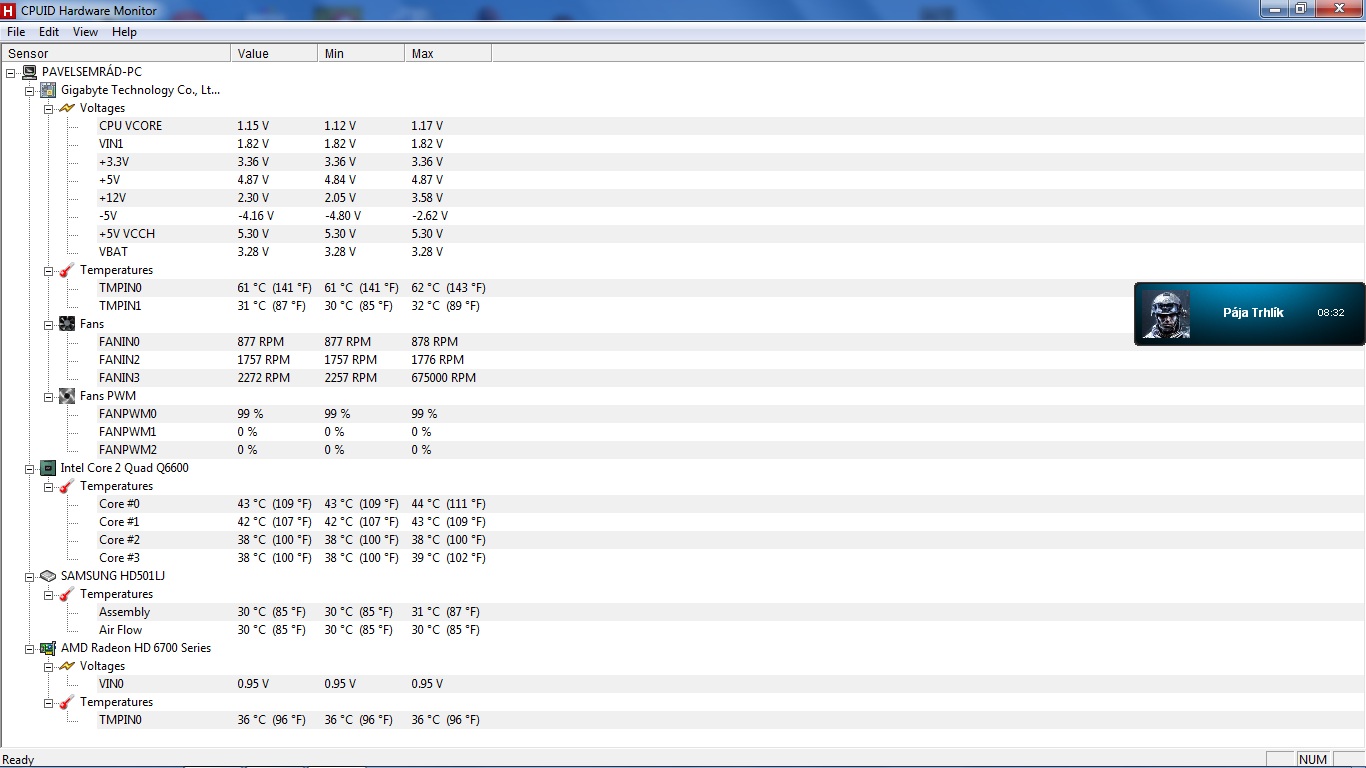The height and width of the screenshot is (768, 1366).
Task: Click the voltage icon under Gigabyte Technology
Action: 67,108
